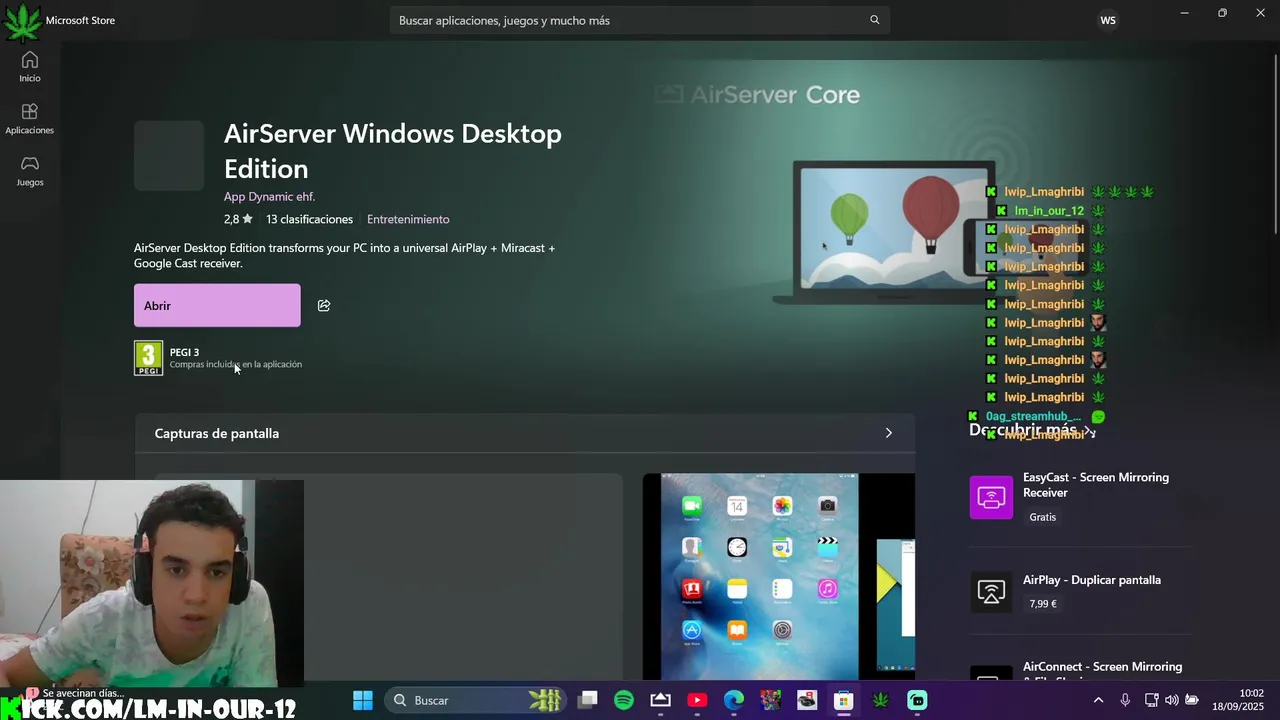Viewport: 1280px width, 720px height.
Task: Open the Juegos section in sidebar
Action: [30, 170]
